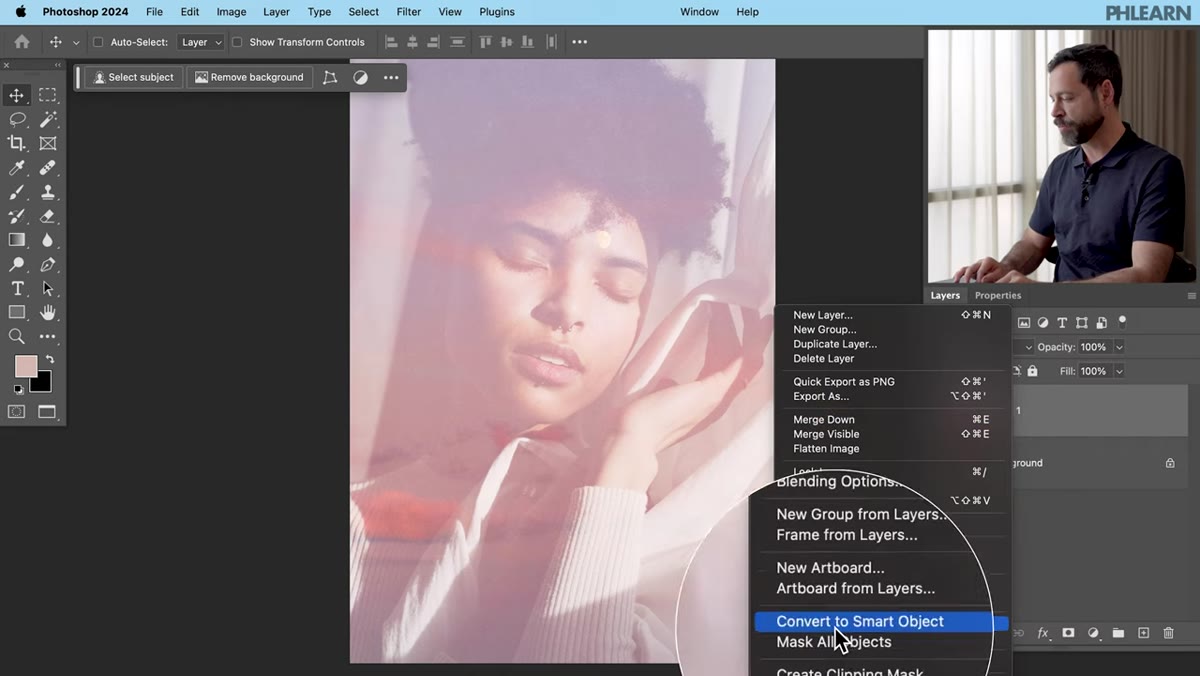Choose Merge Visible from context menu
Image resolution: width=1200 pixels, height=676 pixels.
[826, 434]
